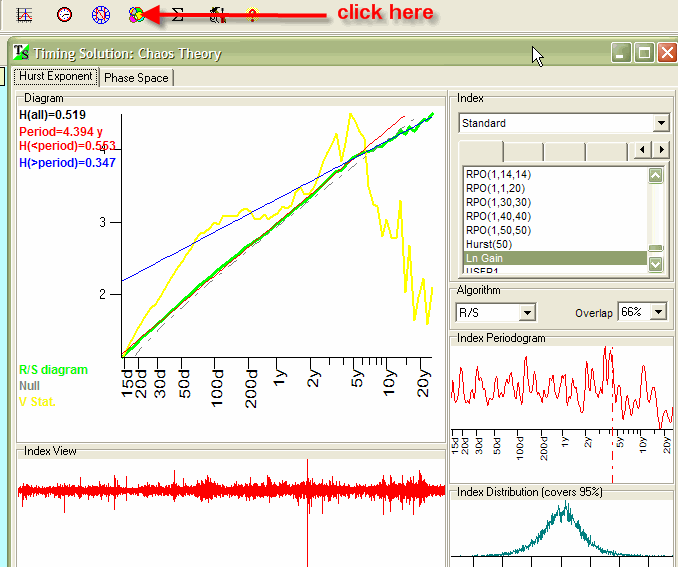Open the blue wheel chart icon
This screenshot has width=678, height=567.
[x=100, y=14]
